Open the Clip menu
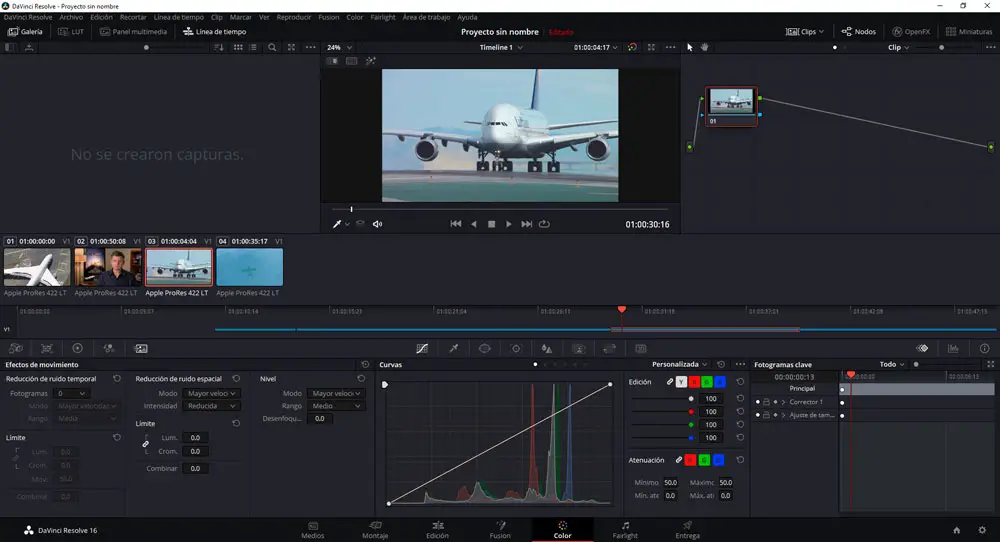Viewport: 1000px width, 542px height. [x=217, y=17]
